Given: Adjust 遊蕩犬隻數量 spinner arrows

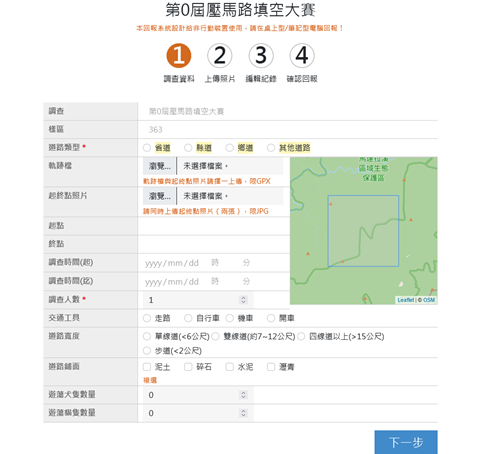Looking at the screenshot, I should click(x=243, y=395).
